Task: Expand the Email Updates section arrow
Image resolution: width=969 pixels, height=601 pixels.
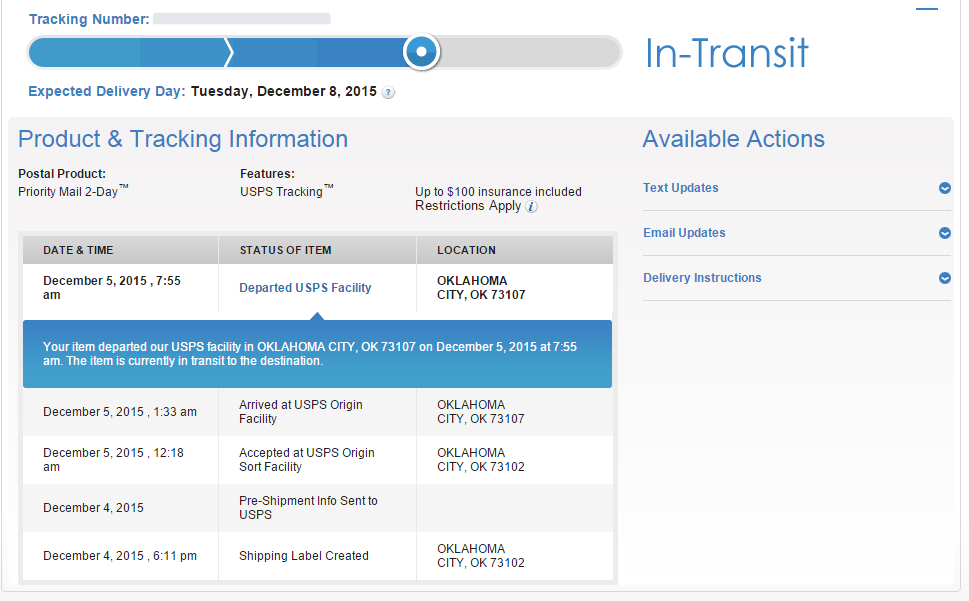Action: pyautogui.click(x=944, y=233)
